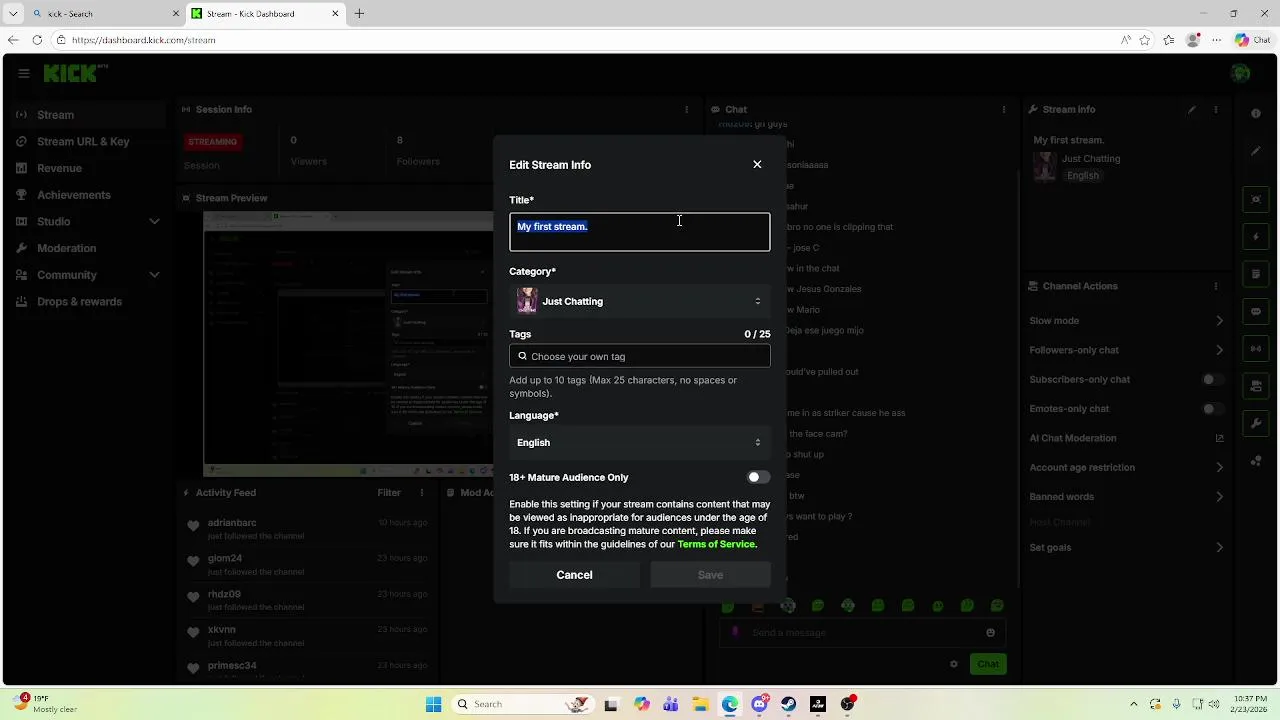Open the hamburger menu beside Kick logo

click(23, 73)
